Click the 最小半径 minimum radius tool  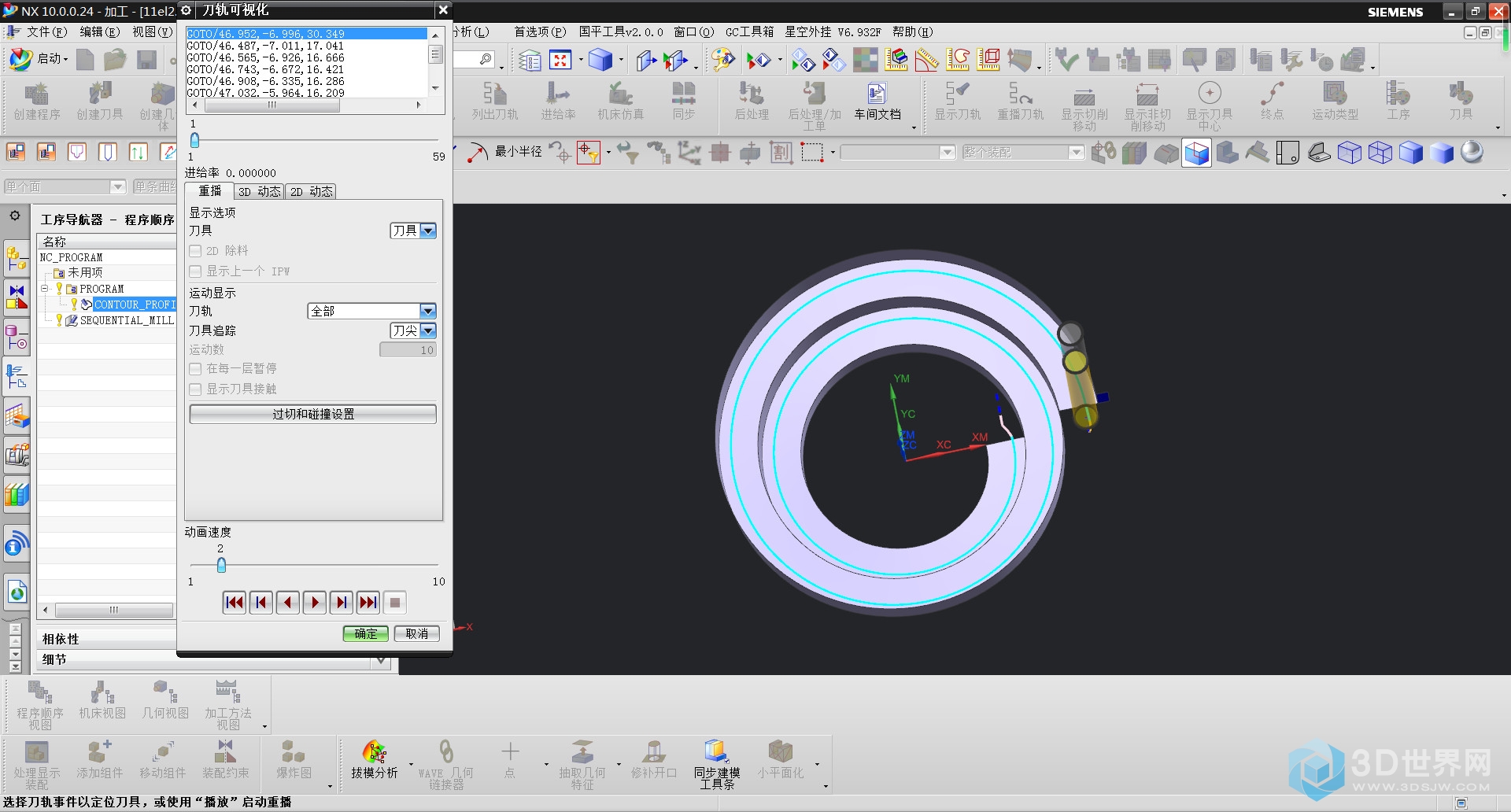505,152
